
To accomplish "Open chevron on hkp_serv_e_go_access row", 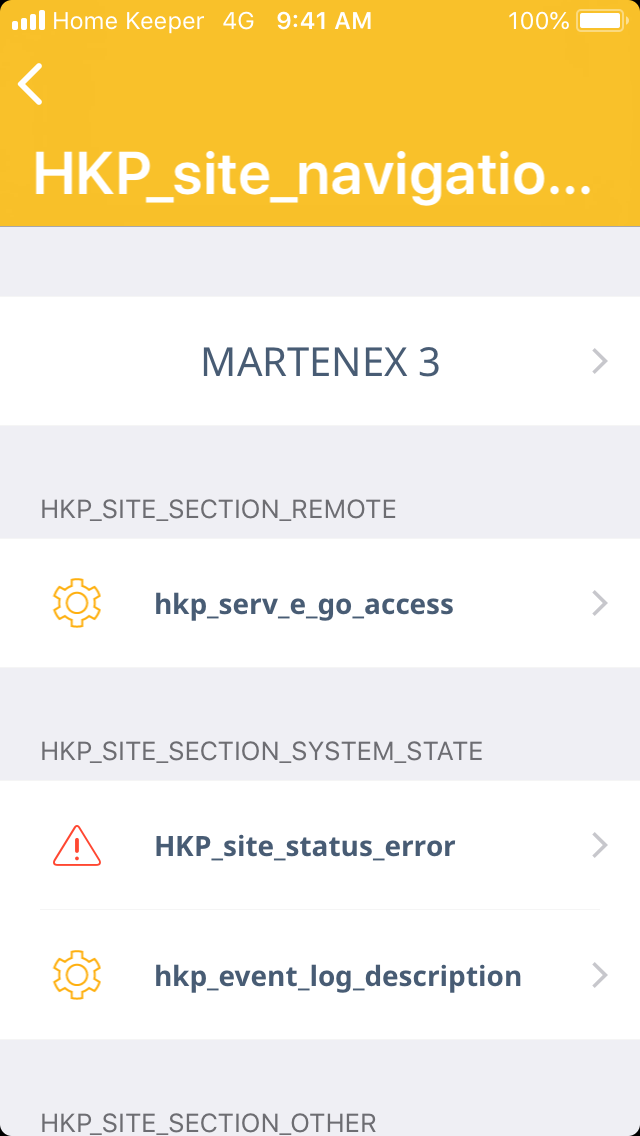I will point(599,603).
